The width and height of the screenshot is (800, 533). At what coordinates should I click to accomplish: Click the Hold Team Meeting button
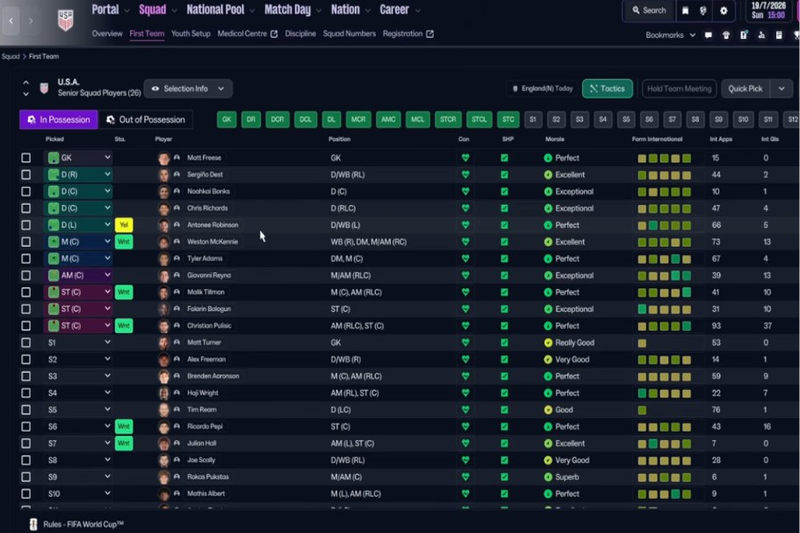point(679,89)
